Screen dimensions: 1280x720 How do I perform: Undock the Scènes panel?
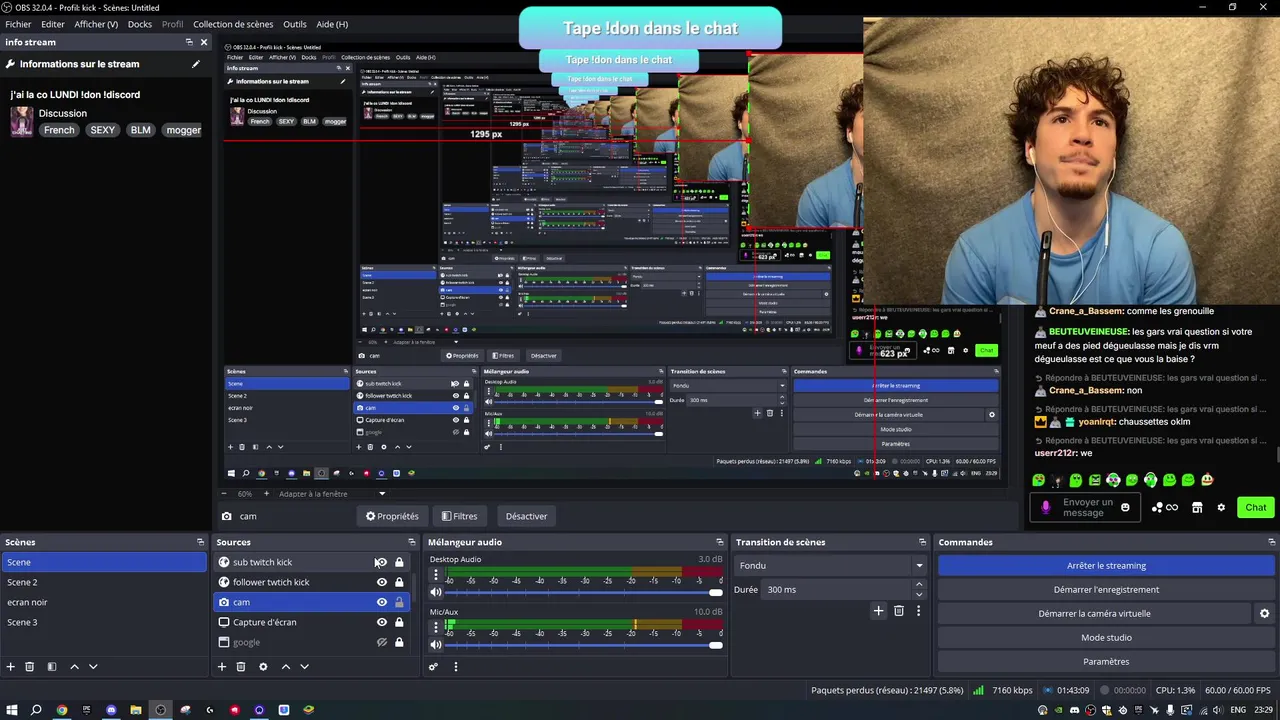[200, 542]
